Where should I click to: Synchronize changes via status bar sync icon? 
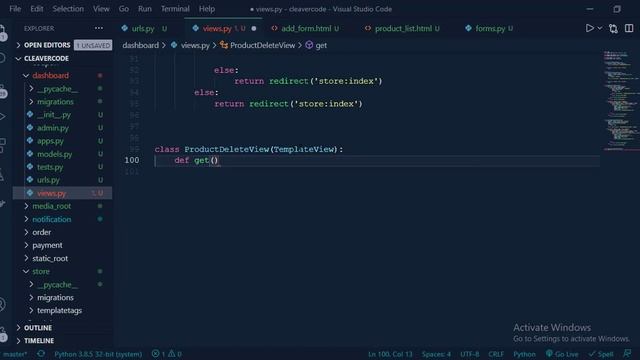pos(41,353)
